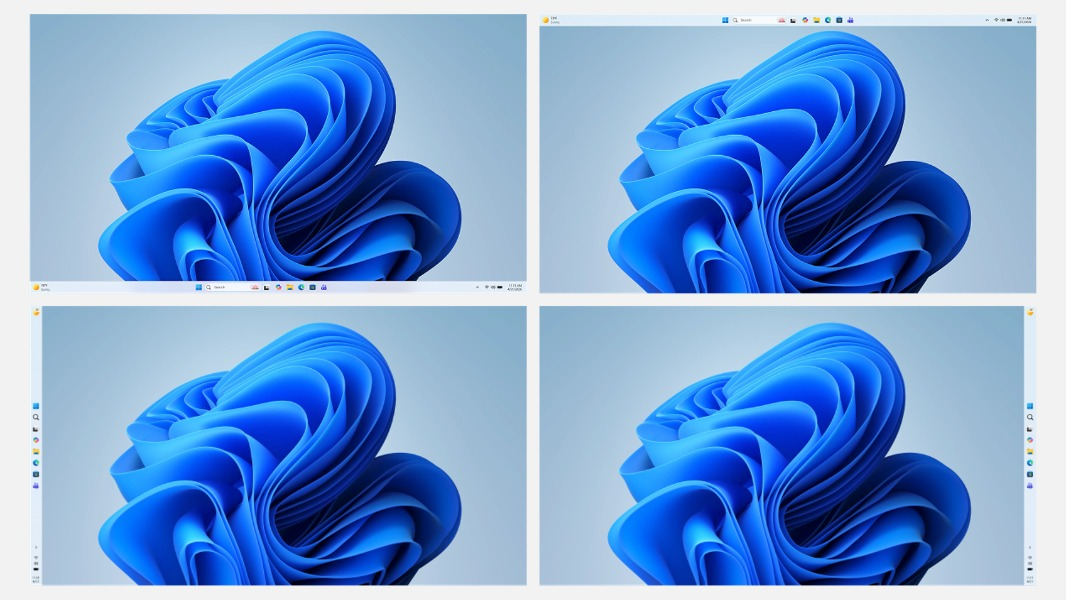Screen dimensions: 1066x600
Task: Expand hidden tray icons on the right taskbar
Action: click(x=1030, y=546)
